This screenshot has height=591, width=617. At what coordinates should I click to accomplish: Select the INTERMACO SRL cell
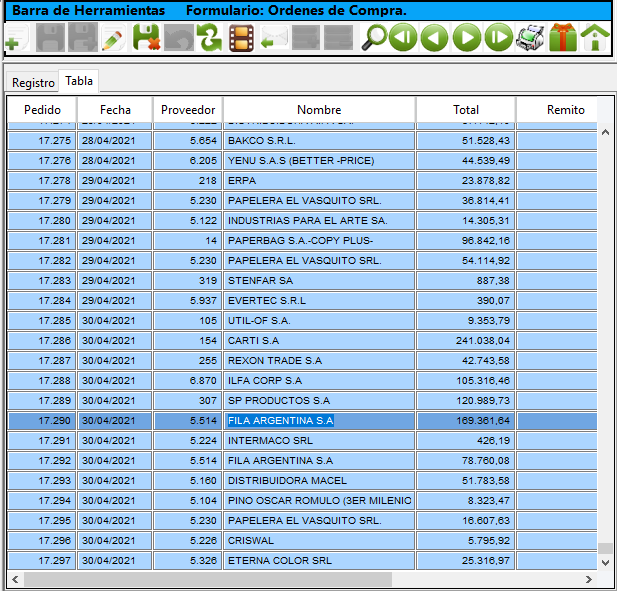pos(319,440)
